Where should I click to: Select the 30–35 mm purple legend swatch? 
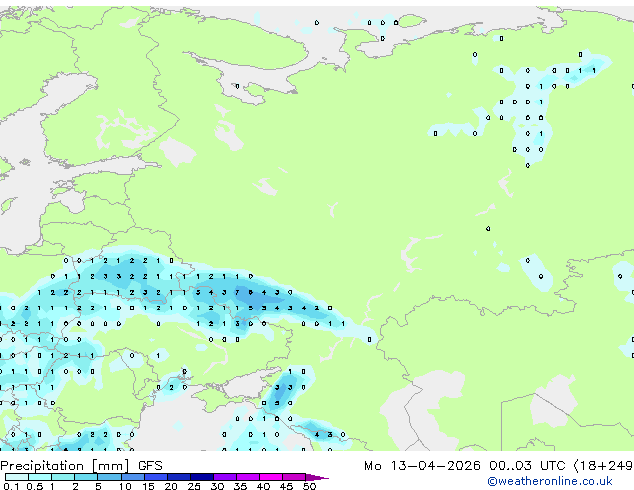pos(225,477)
